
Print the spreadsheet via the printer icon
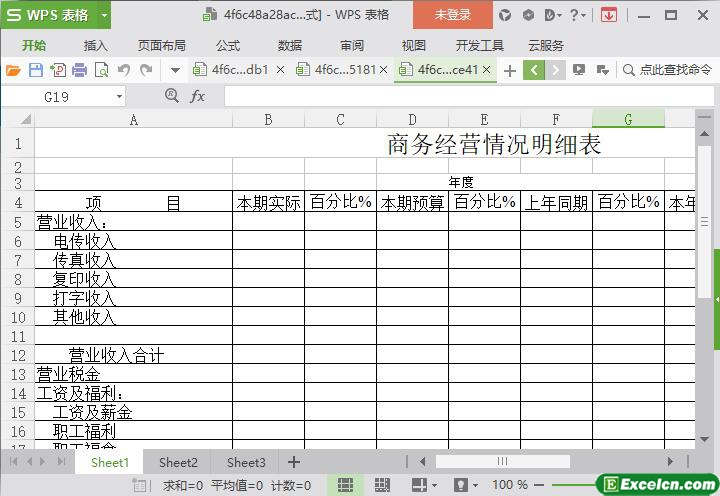[x=79, y=70]
